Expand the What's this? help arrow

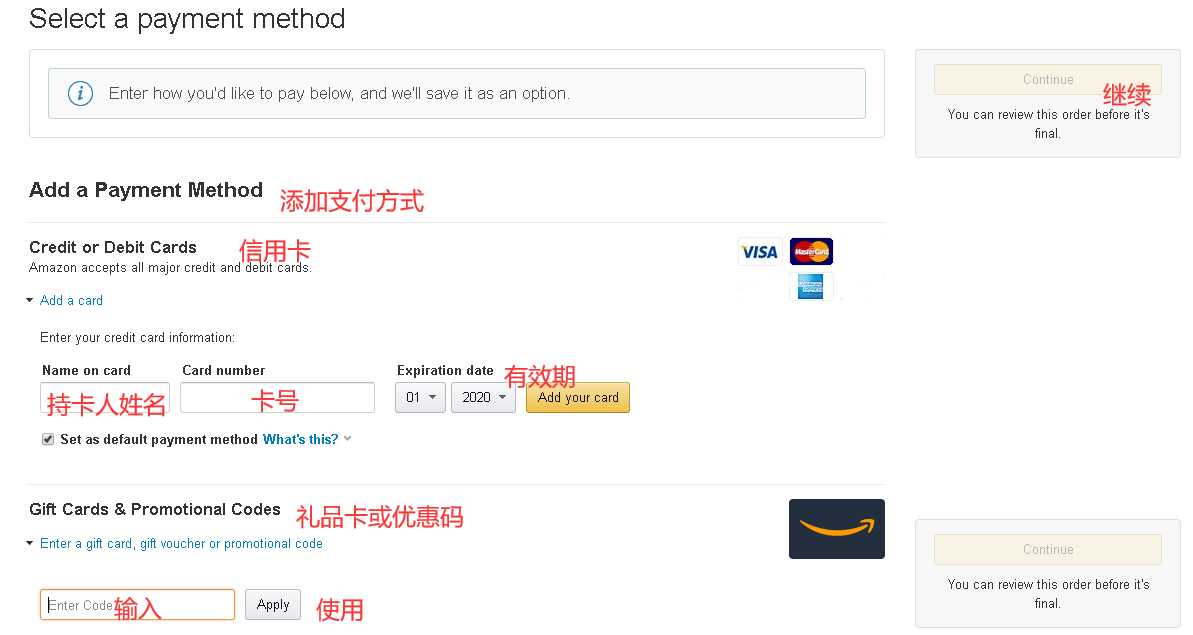tap(348, 439)
